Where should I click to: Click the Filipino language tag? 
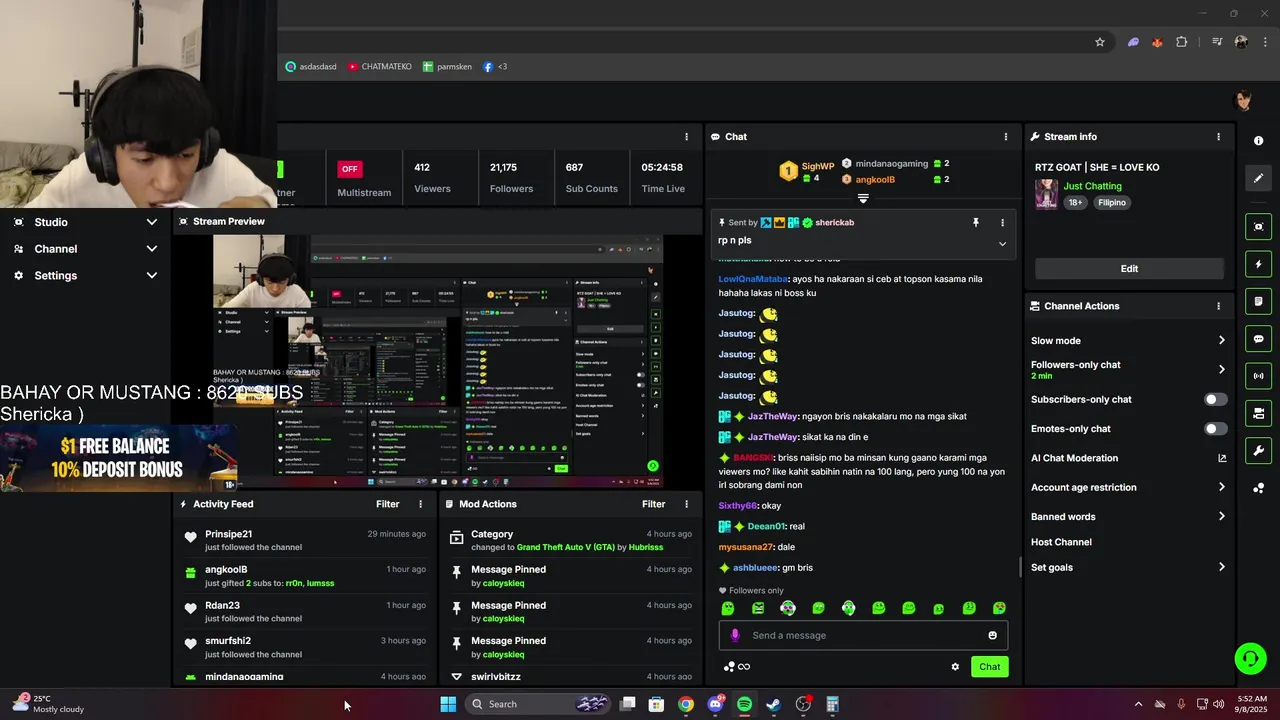1112,203
